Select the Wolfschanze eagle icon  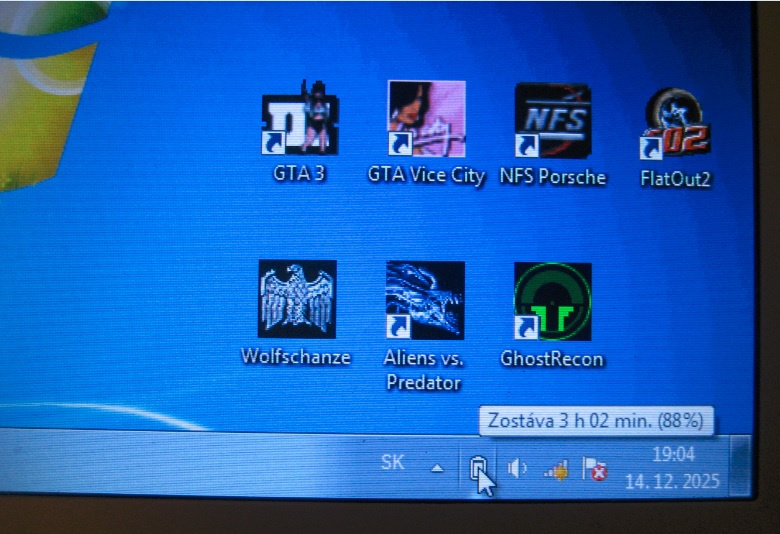[x=297, y=299]
